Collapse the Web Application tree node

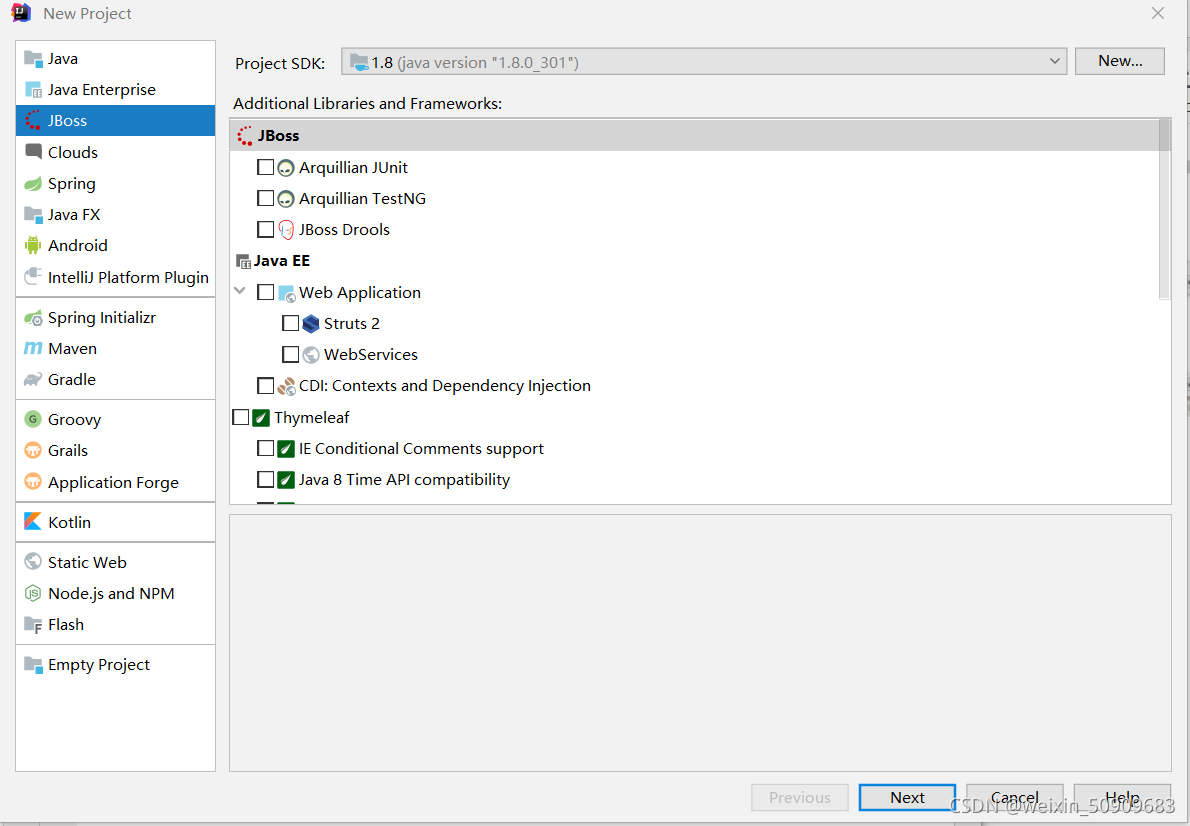pos(240,292)
